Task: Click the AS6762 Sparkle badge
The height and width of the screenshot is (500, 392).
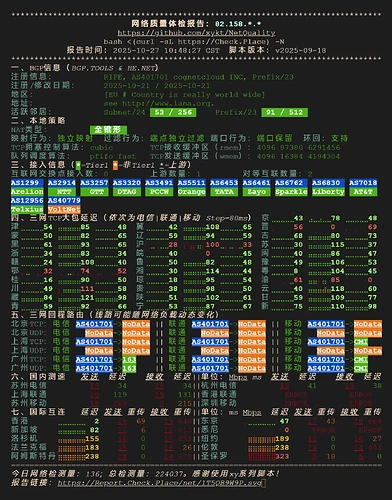Action: pyautogui.click(x=291, y=187)
